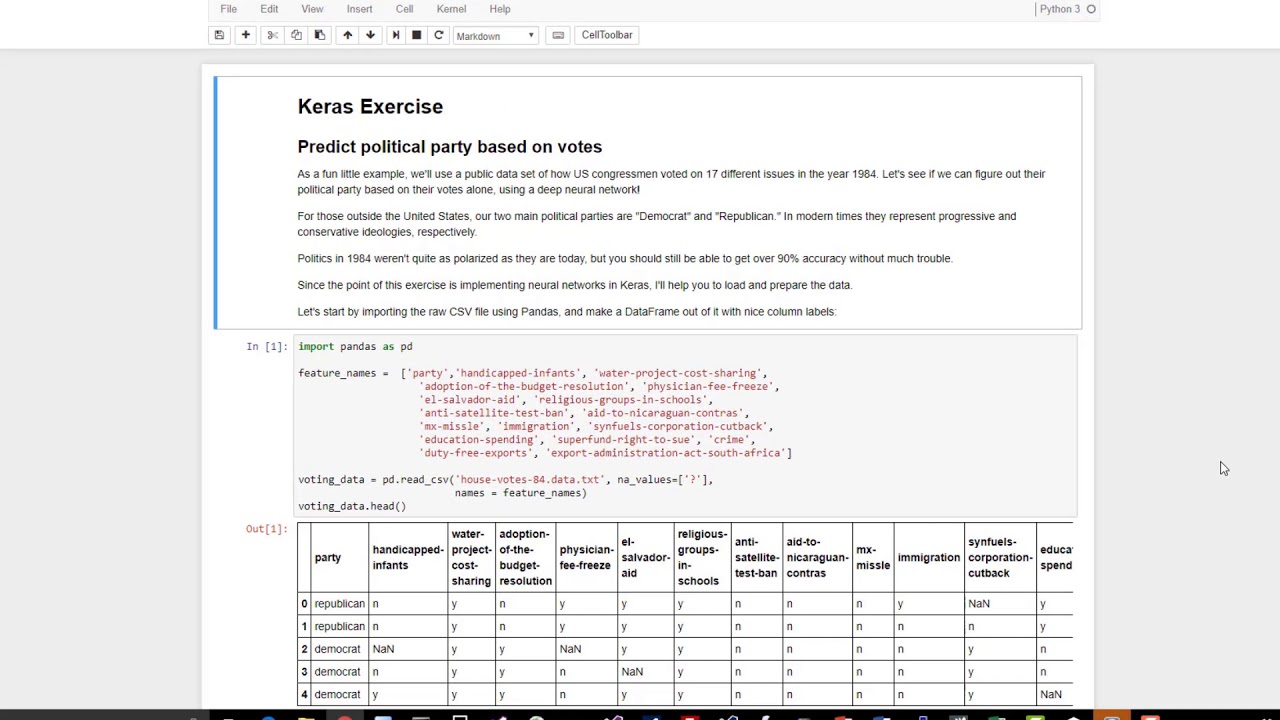Click the In [1]: prompt label
Screen dimensions: 1280x720
click(x=267, y=346)
